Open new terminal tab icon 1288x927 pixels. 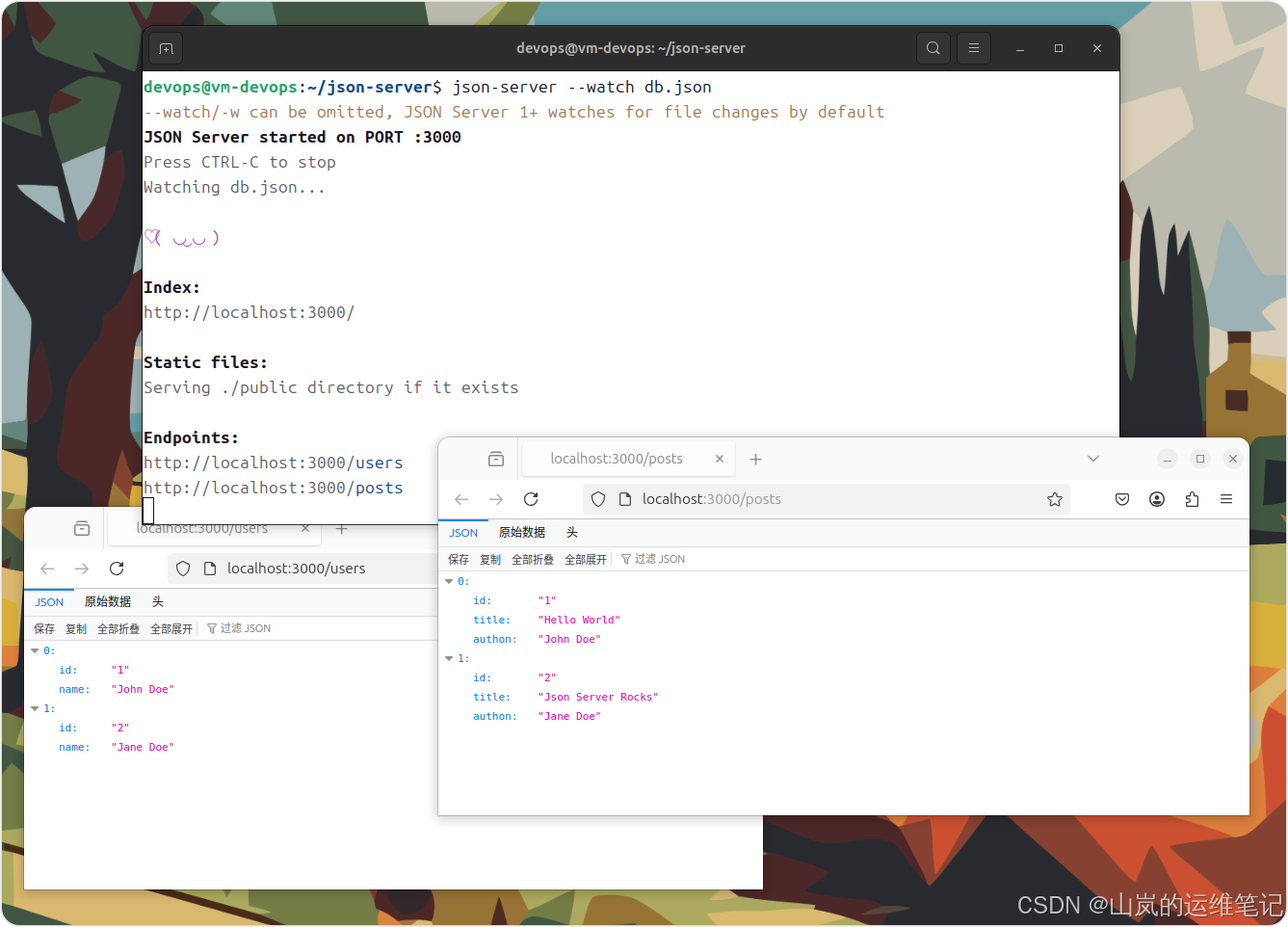coord(166,48)
